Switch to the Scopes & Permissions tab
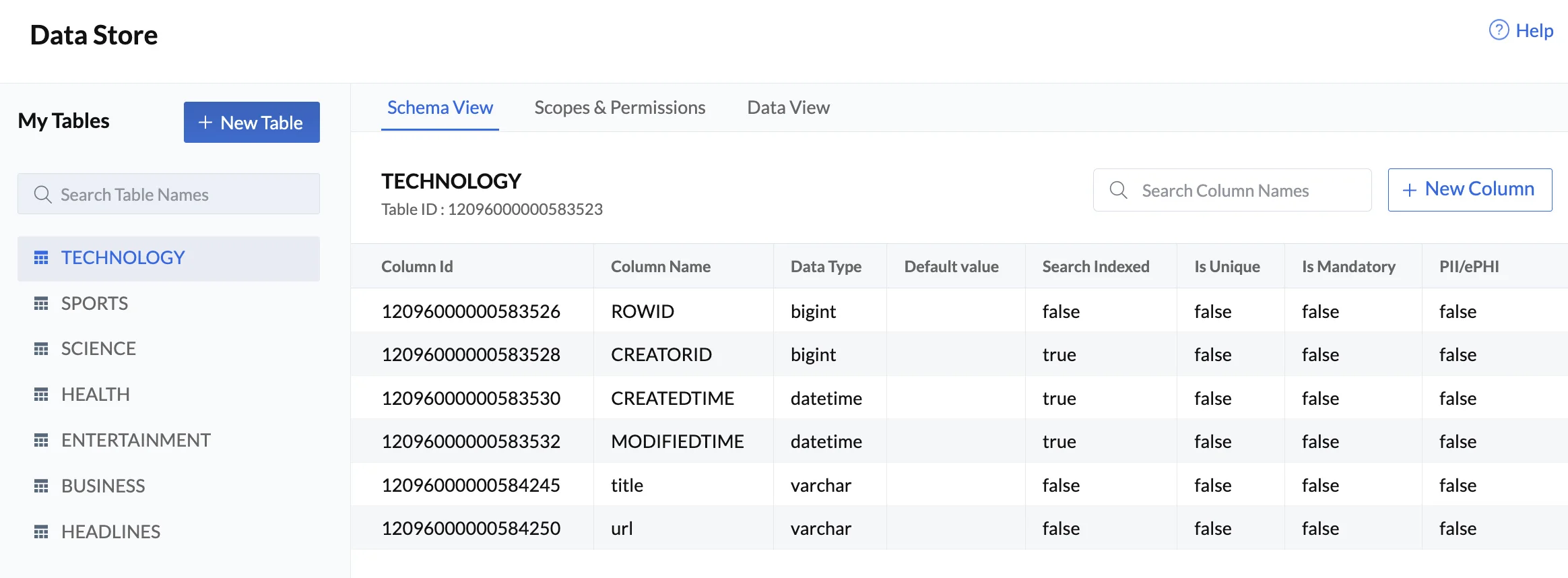Image resolution: width=1568 pixels, height=578 pixels. (x=620, y=108)
